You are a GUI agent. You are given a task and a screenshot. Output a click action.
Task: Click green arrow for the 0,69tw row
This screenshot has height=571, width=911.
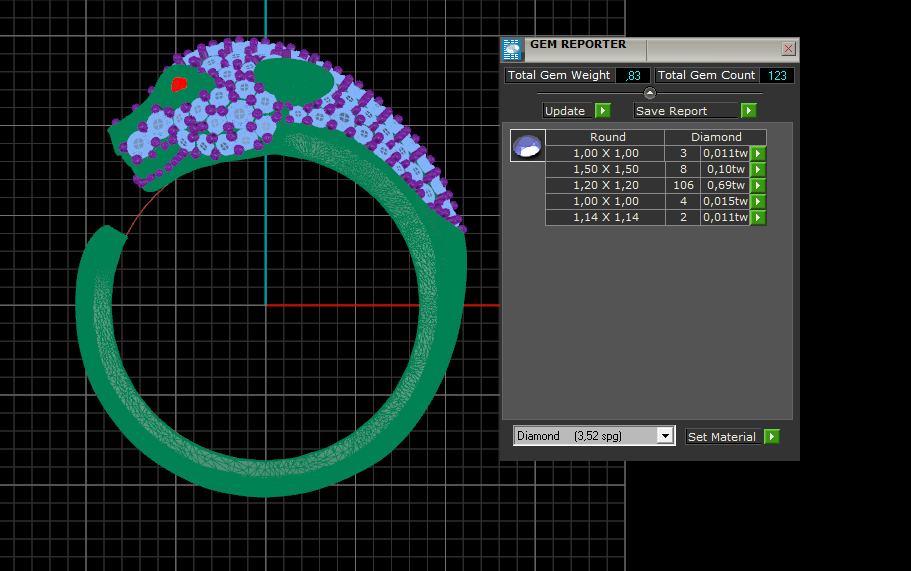(758, 186)
